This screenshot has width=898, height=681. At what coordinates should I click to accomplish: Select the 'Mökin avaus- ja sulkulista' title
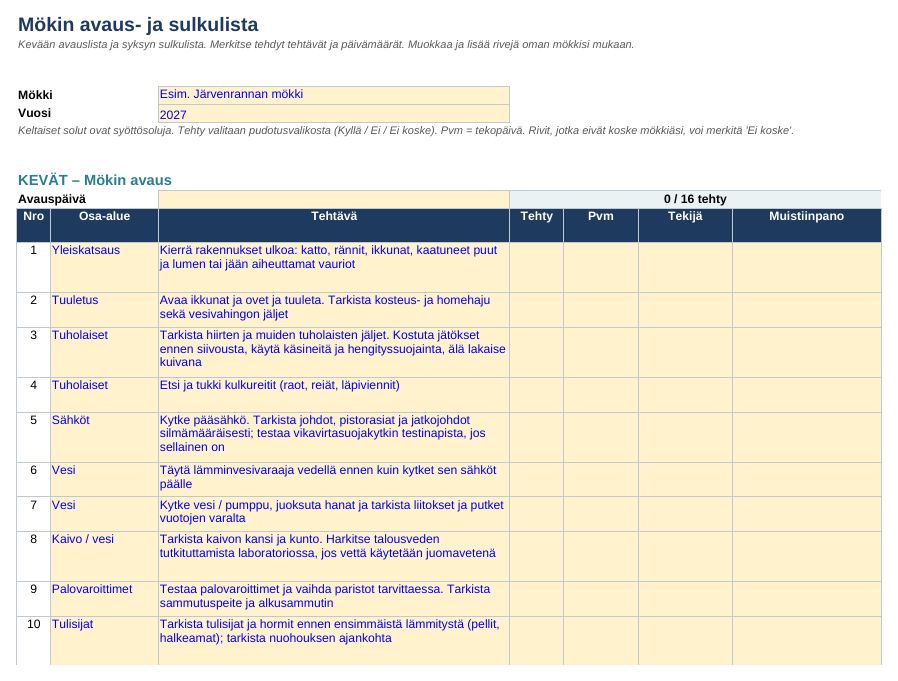[x=138, y=25]
